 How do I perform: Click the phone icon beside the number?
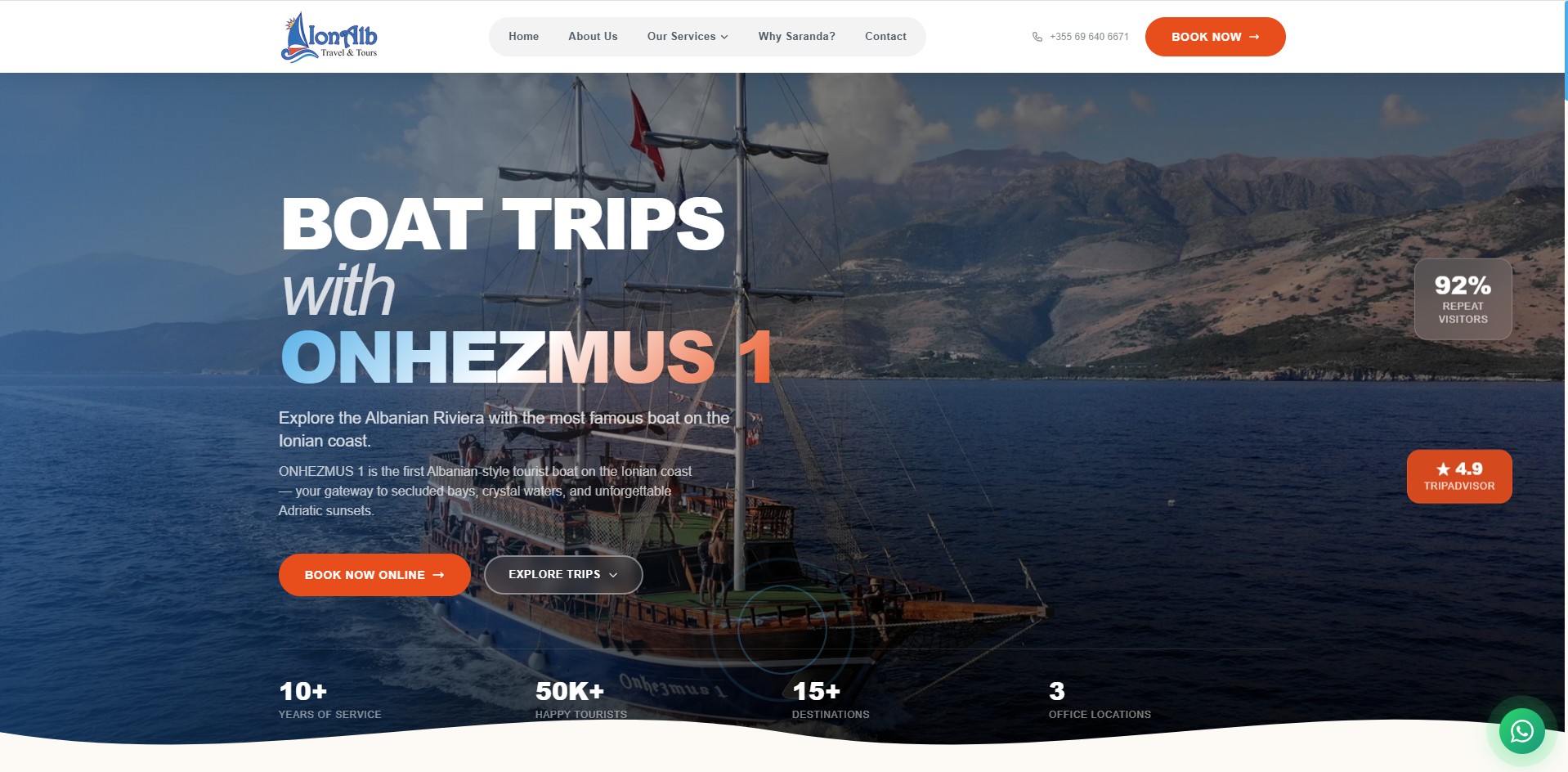(1037, 37)
